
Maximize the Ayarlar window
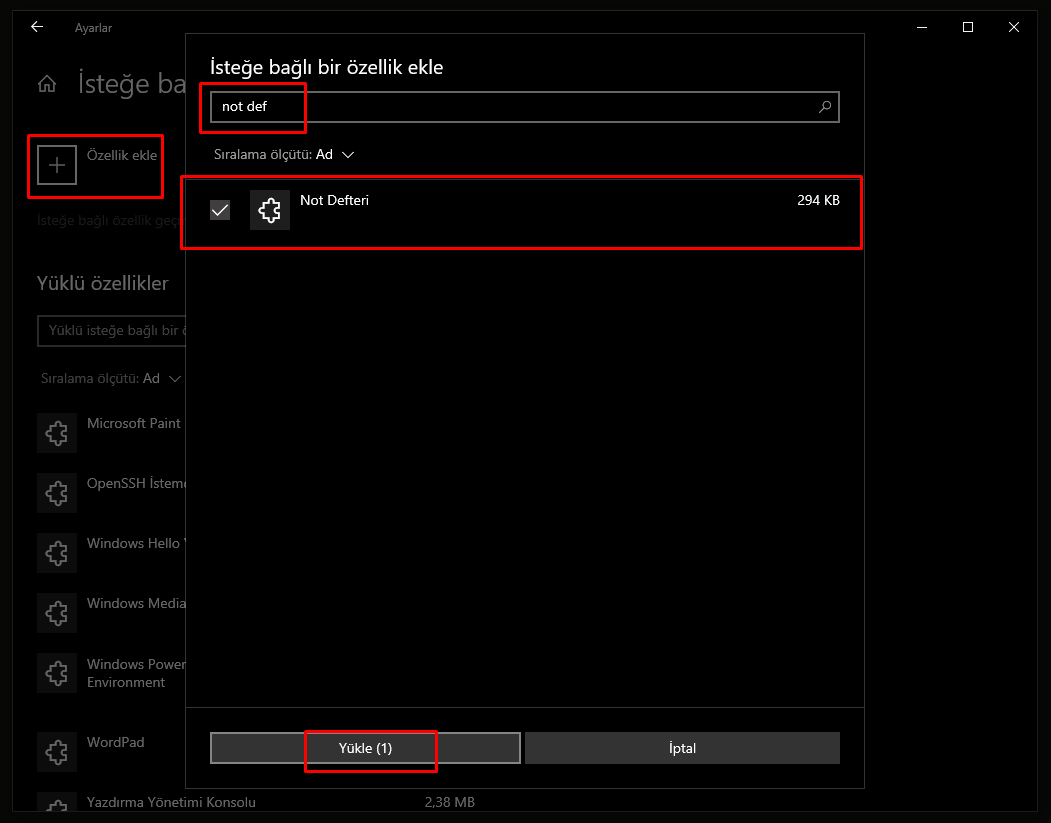(968, 27)
